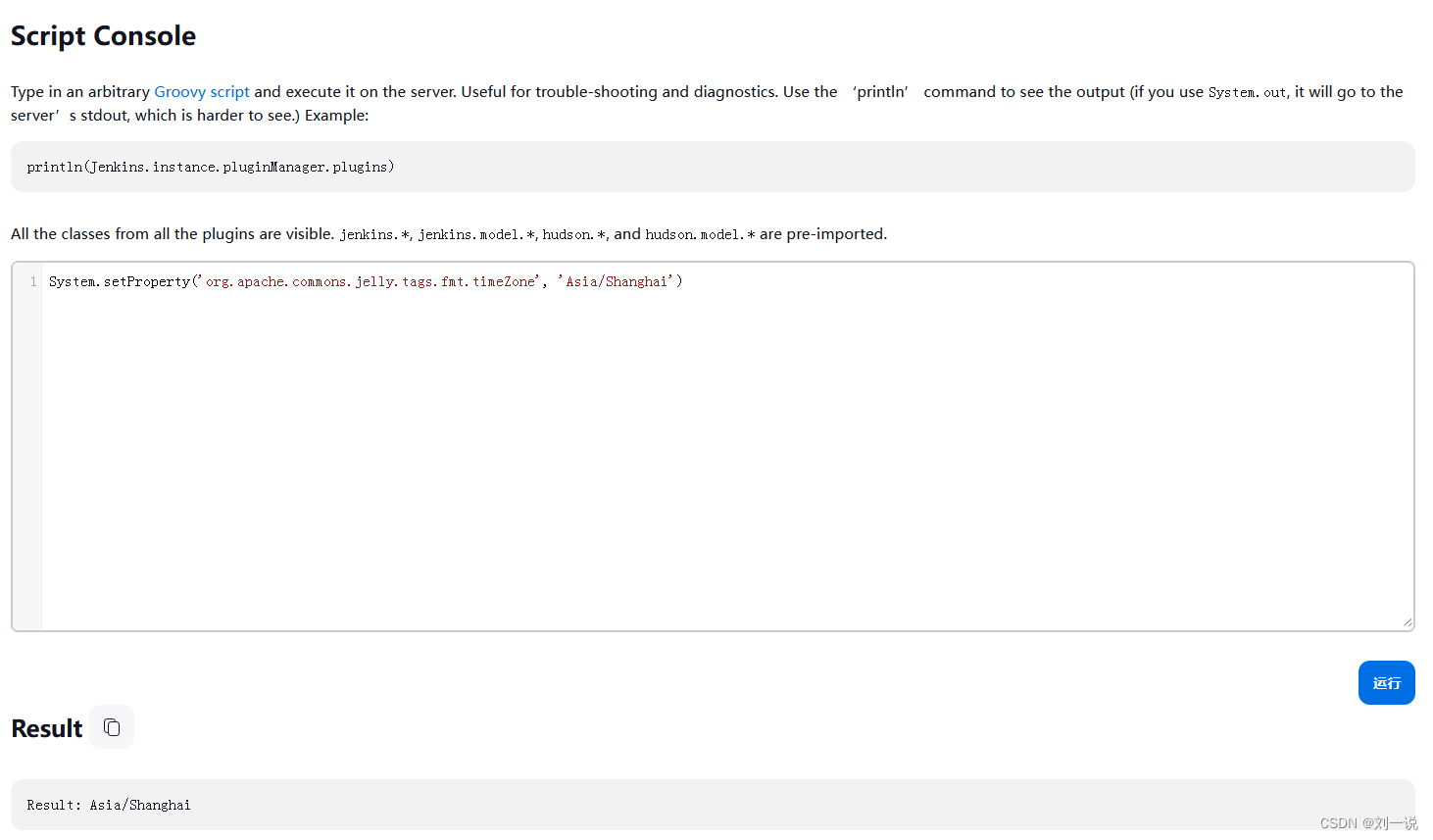Click the hudson.model.* text

[700, 235]
